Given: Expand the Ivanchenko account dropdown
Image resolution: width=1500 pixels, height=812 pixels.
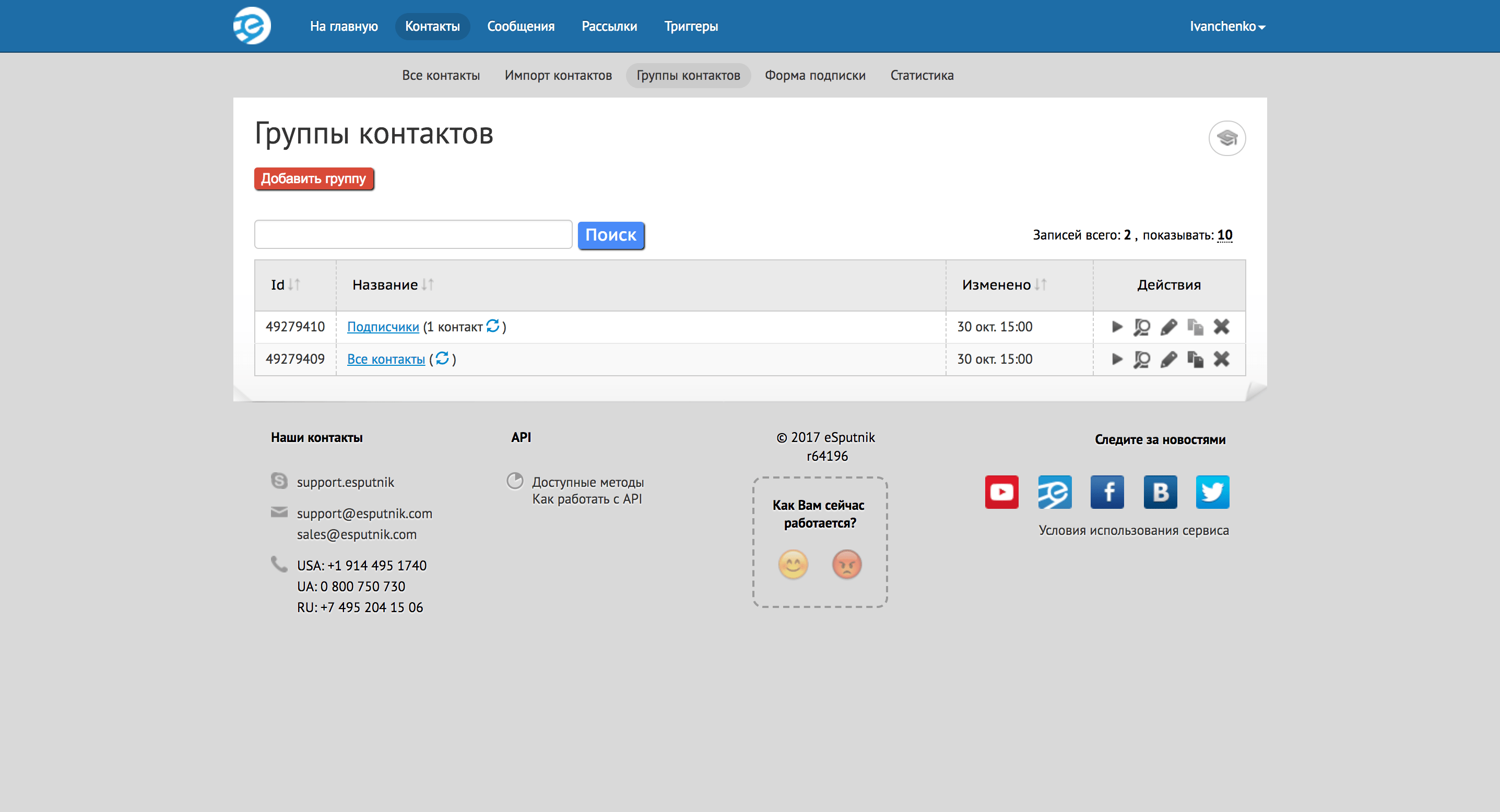Looking at the screenshot, I should [x=1227, y=26].
